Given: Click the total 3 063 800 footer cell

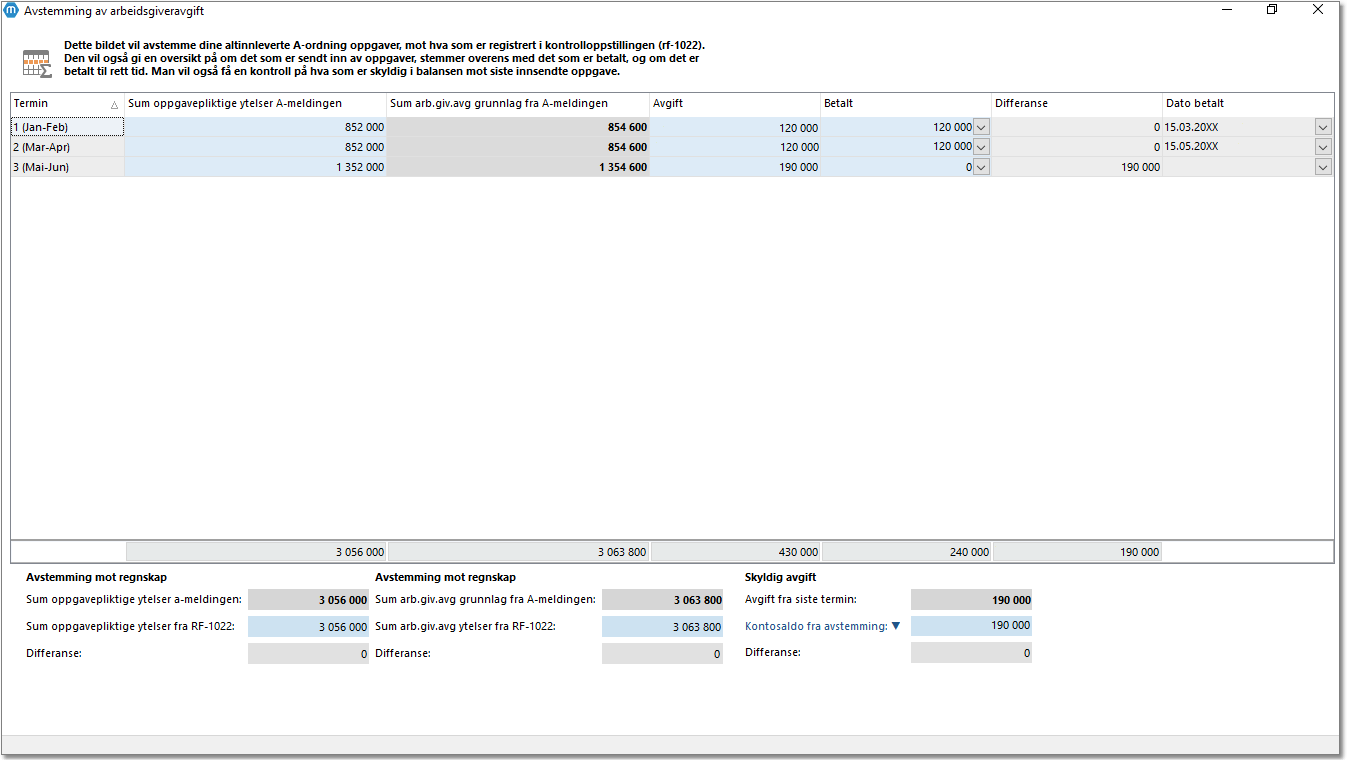Looking at the screenshot, I should 518,552.
